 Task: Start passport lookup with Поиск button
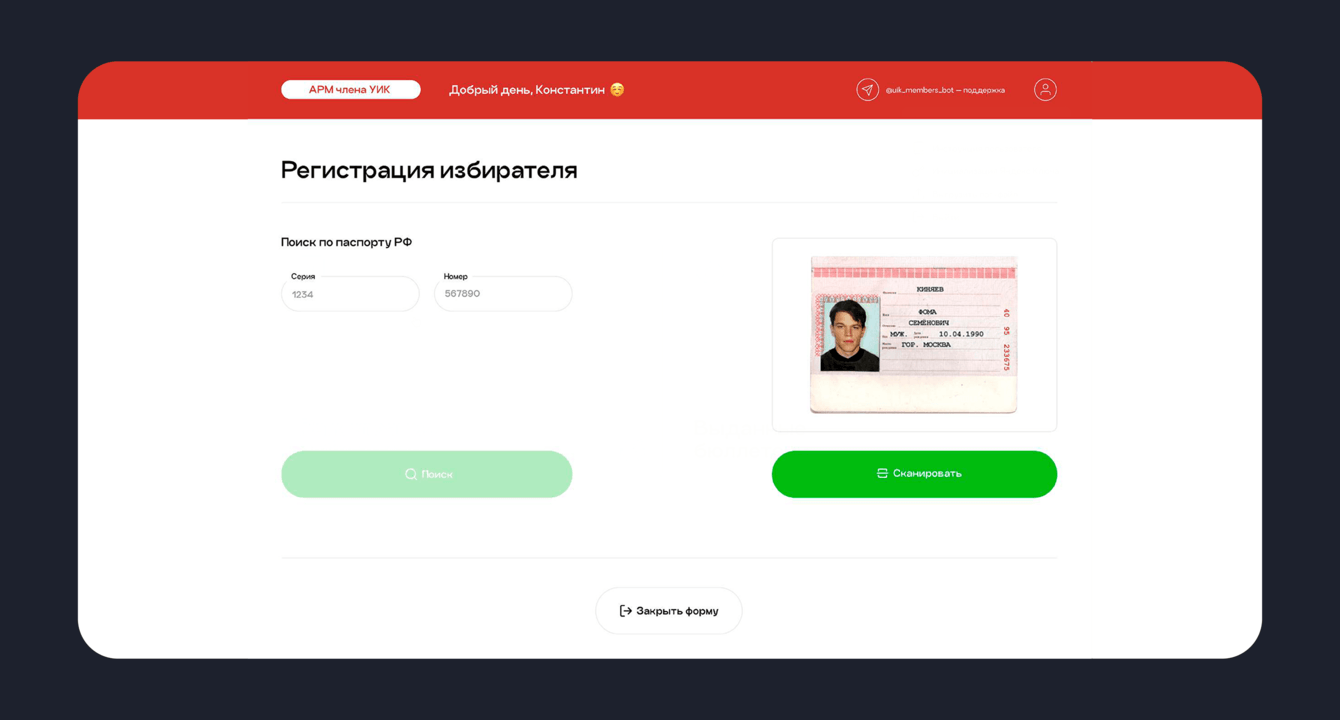point(427,474)
